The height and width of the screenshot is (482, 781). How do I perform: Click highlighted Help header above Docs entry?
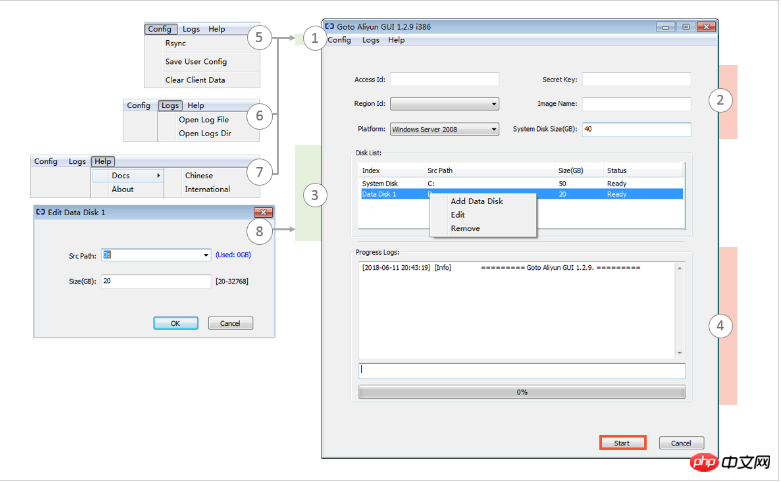(x=103, y=161)
